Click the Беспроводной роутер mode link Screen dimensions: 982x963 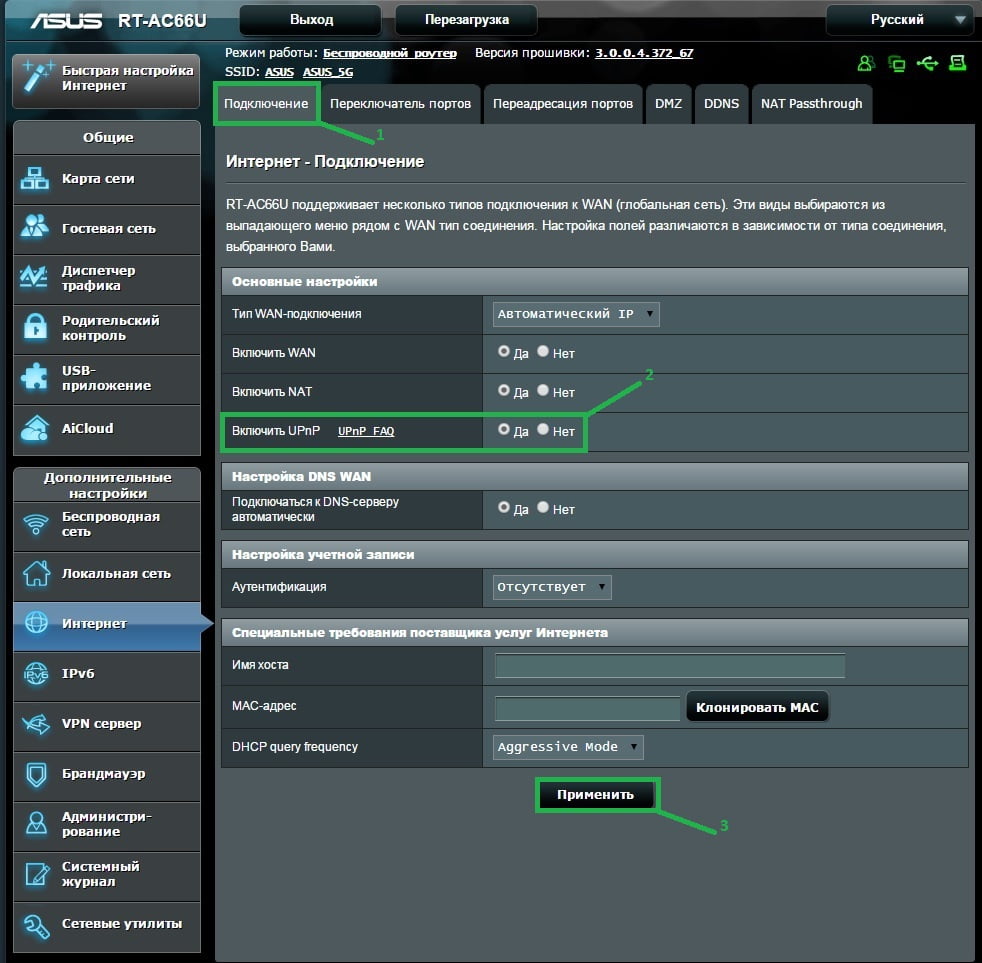tap(390, 53)
